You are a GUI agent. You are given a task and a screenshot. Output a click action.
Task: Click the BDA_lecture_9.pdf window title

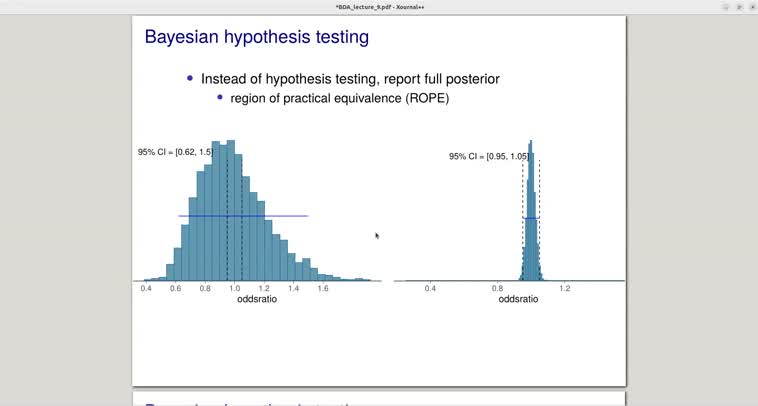[x=379, y=7]
